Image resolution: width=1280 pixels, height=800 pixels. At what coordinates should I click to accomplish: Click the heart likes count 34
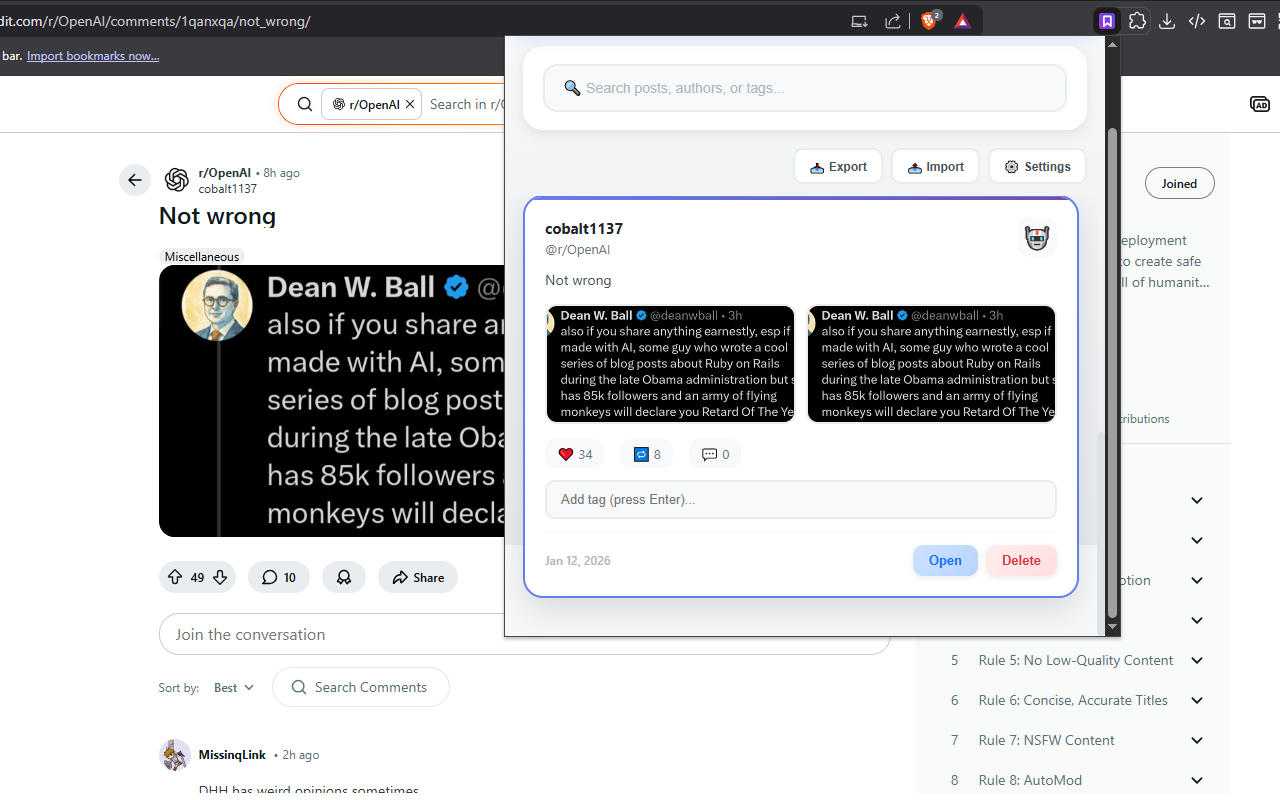575,454
